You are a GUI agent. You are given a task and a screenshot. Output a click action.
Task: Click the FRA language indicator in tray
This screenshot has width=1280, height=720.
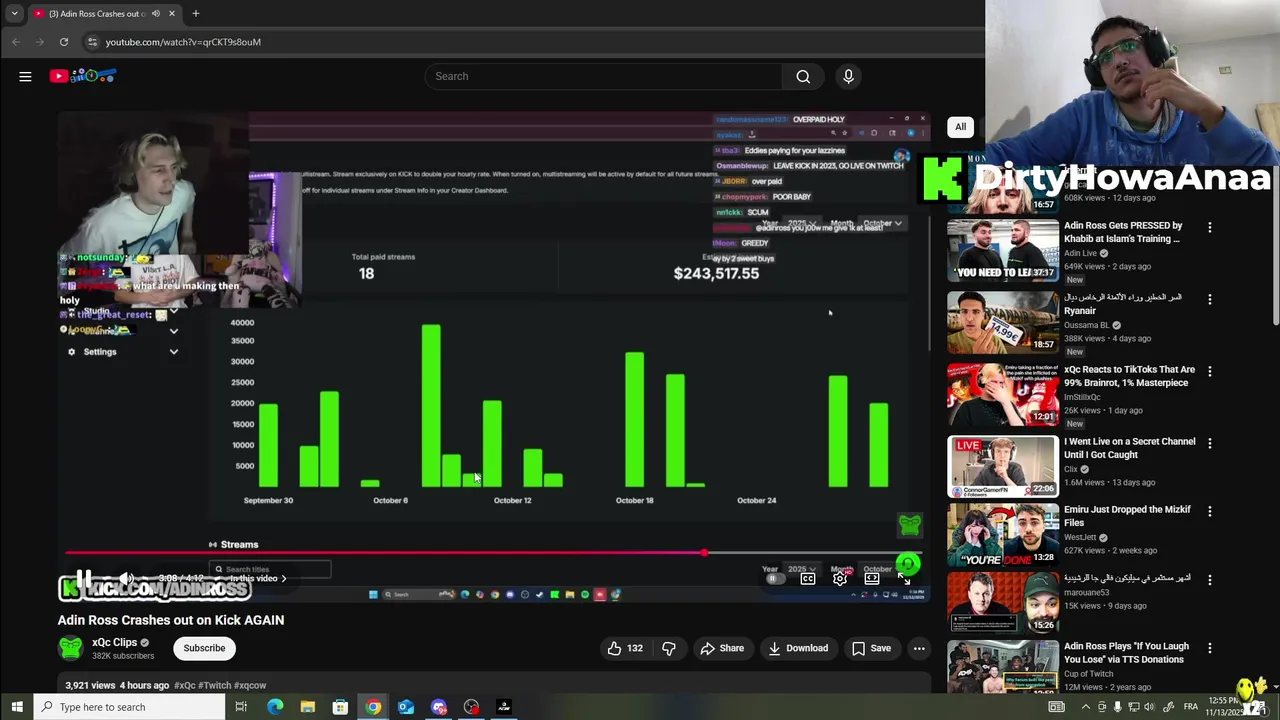coord(1191,707)
